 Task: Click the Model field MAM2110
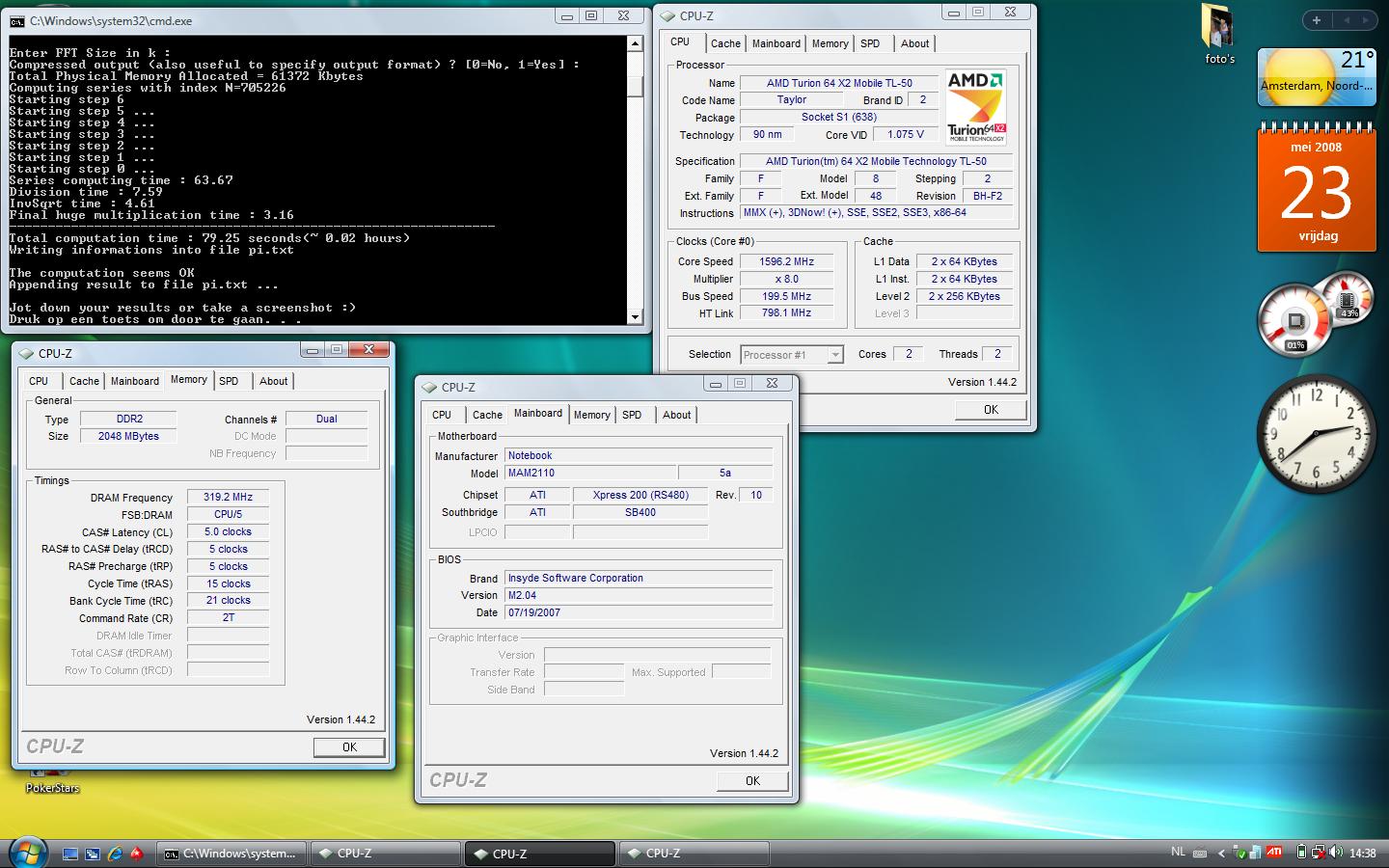pos(588,474)
